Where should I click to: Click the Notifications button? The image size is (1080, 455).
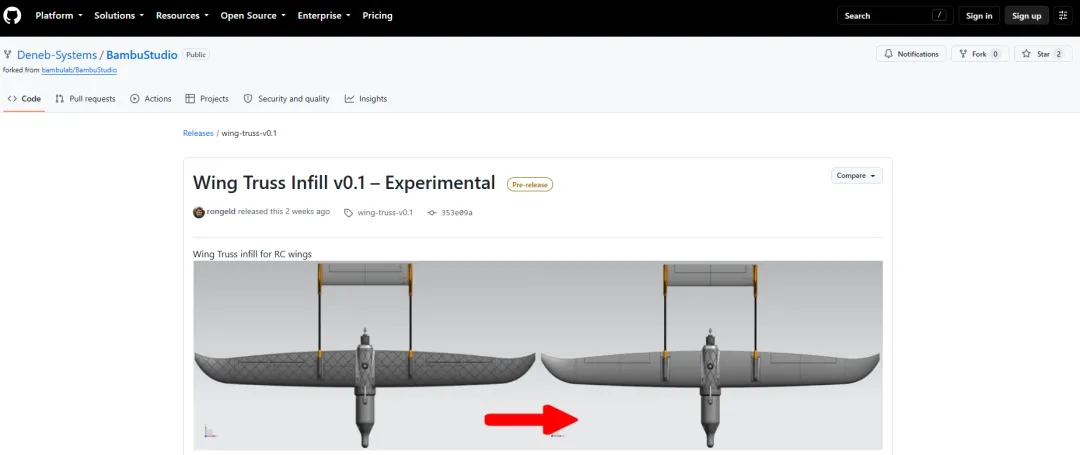point(911,54)
